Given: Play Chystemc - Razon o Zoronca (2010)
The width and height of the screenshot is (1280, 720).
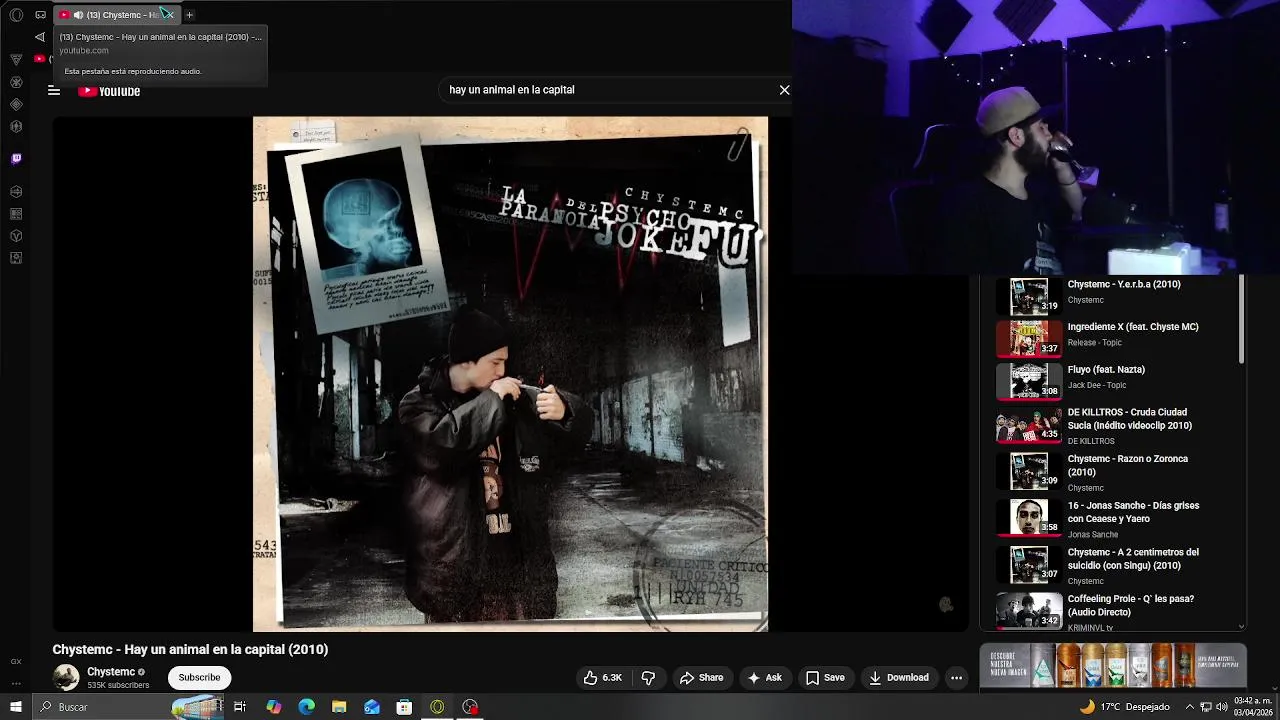Looking at the screenshot, I should [1128, 465].
